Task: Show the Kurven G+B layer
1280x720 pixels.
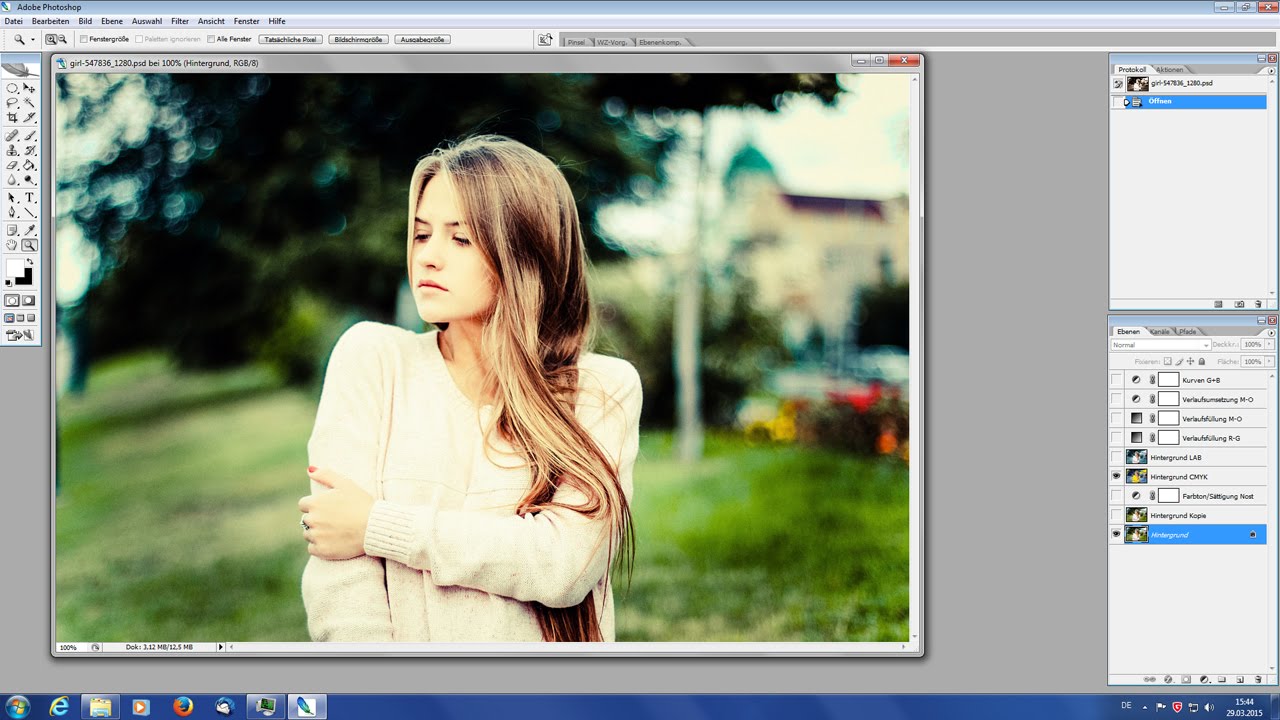Action: coord(1116,380)
